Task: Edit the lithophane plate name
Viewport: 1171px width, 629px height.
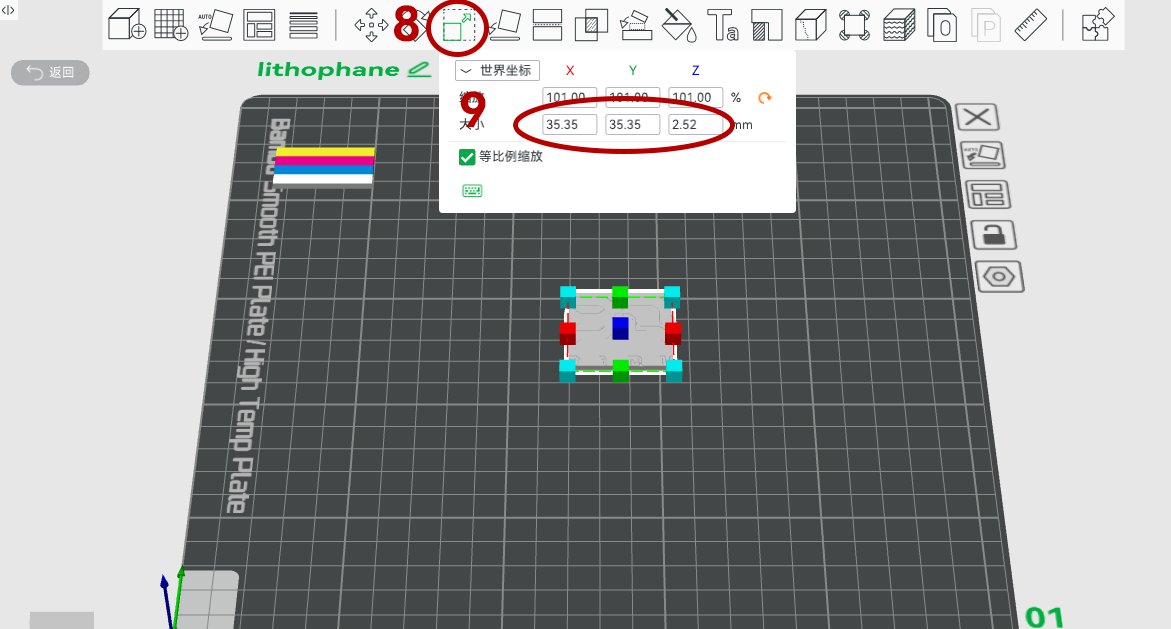Action: (419, 70)
